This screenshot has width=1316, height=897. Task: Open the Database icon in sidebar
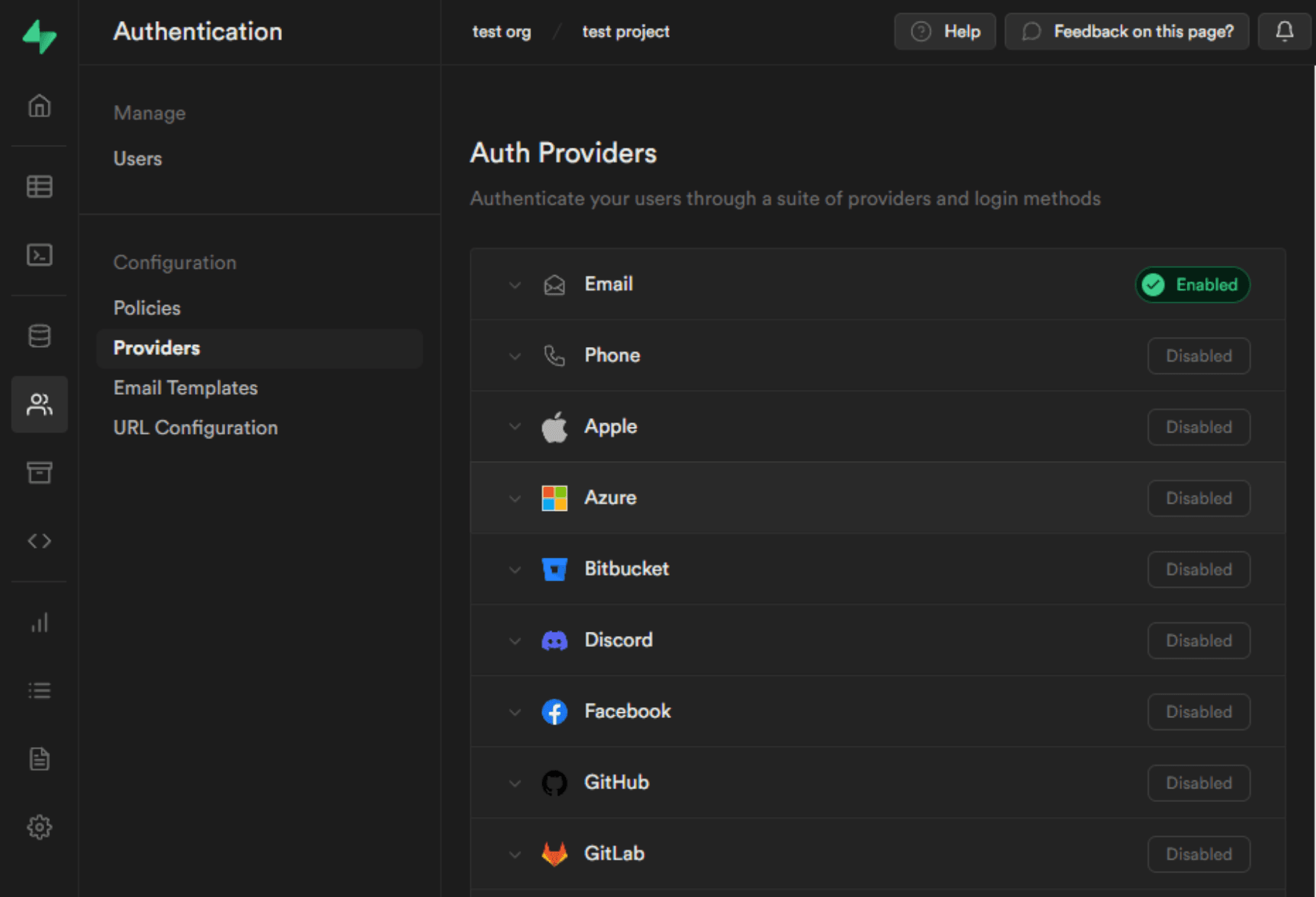pos(39,335)
